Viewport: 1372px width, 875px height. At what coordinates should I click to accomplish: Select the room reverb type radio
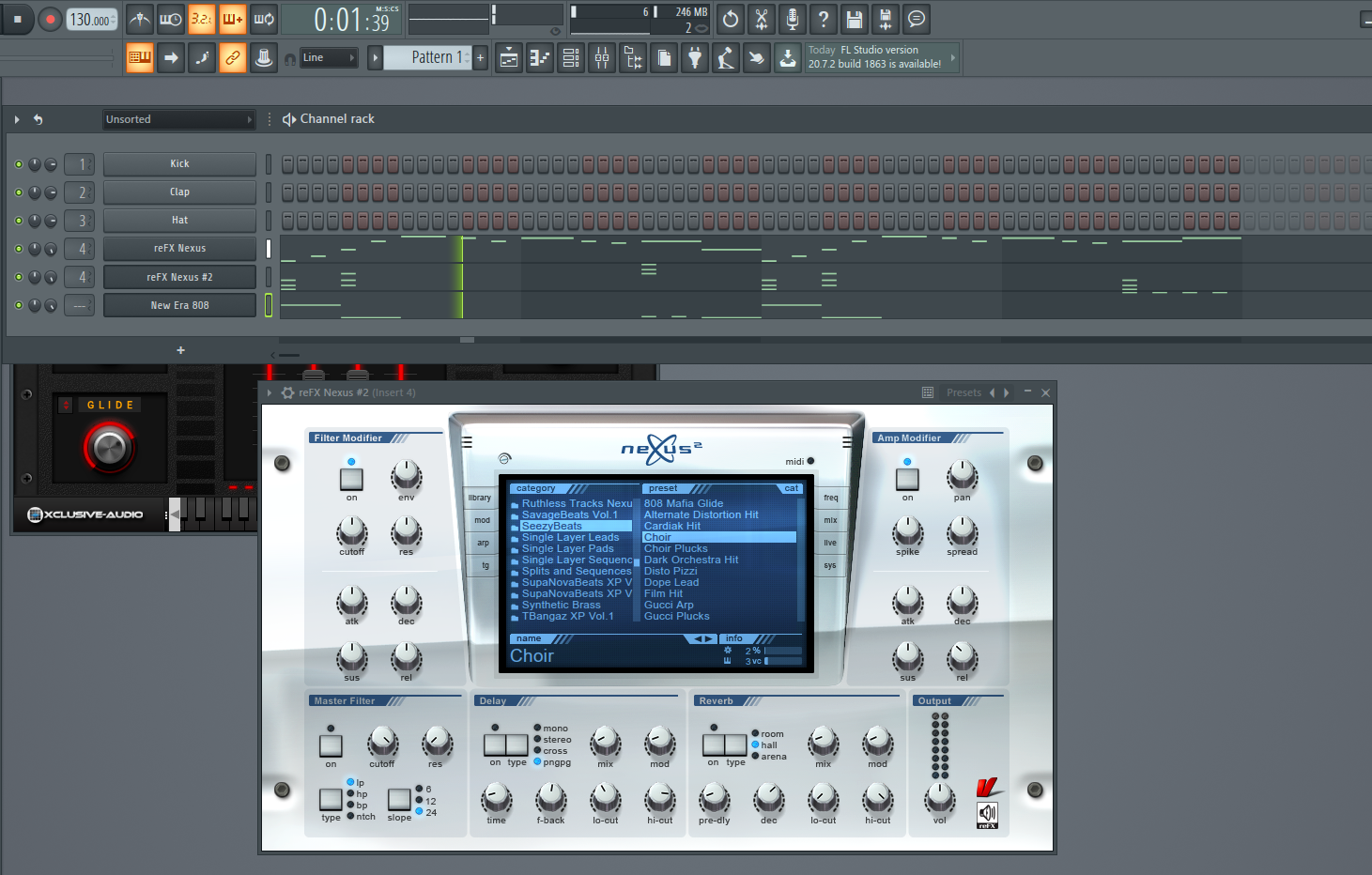click(755, 733)
